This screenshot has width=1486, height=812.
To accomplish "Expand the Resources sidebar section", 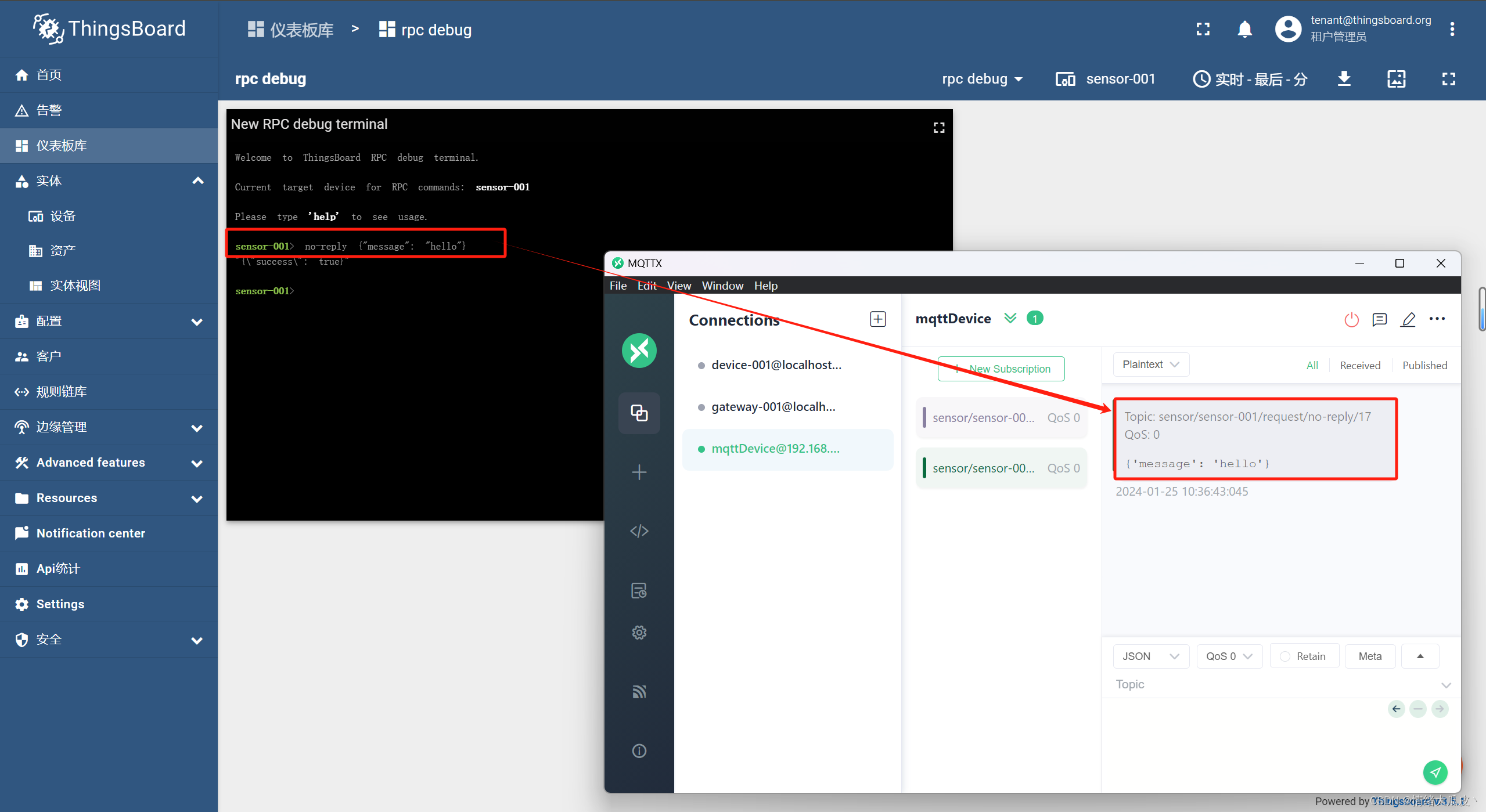I will [x=197, y=499].
